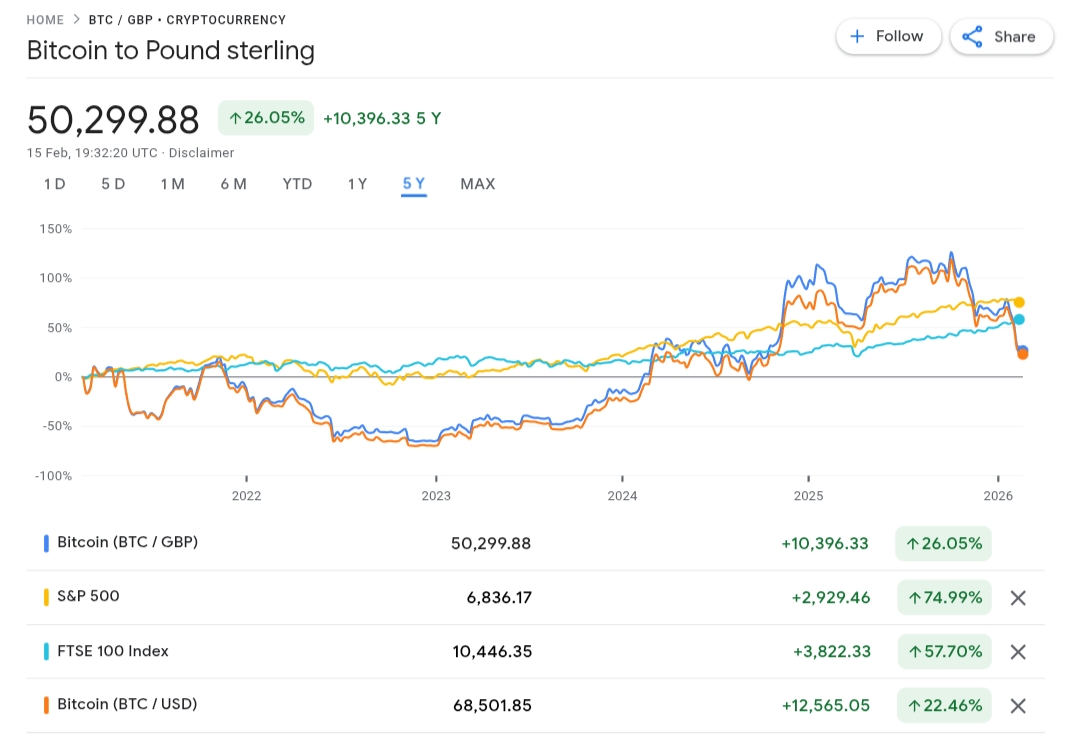Switch chart to YTD range
This screenshot has height=741, width=1080.
click(x=297, y=184)
